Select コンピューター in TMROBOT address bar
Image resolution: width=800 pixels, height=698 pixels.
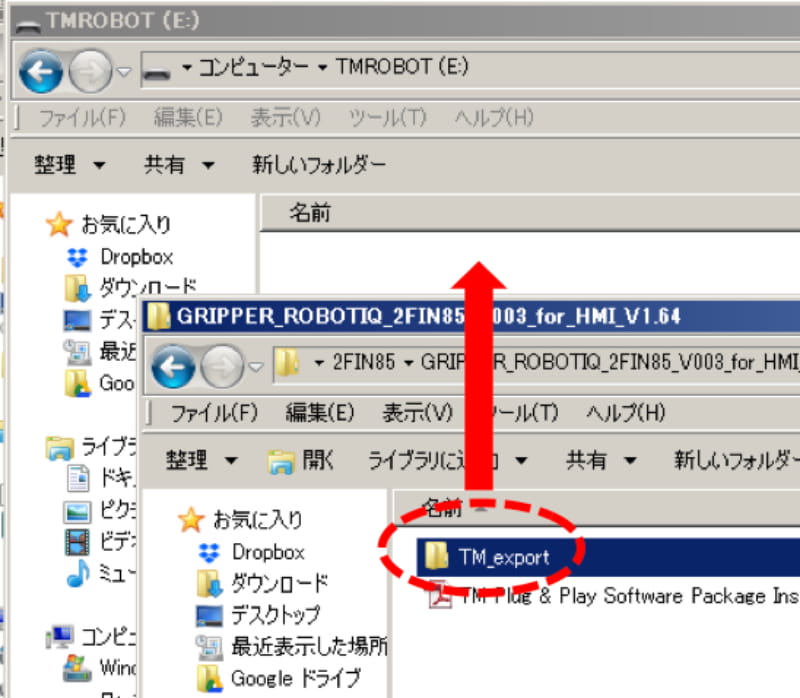pos(253,67)
